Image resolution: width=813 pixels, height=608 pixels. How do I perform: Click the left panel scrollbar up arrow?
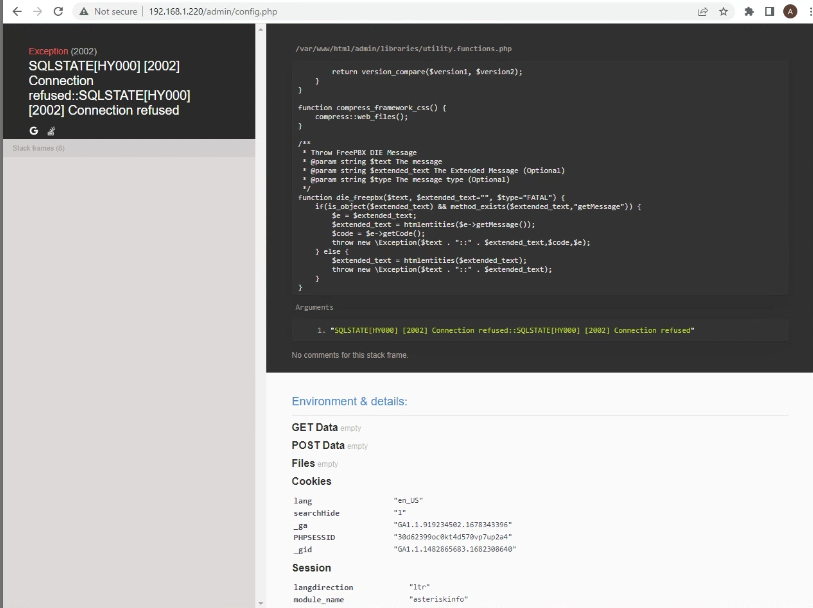pyautogui.click(x=260, y=30)
